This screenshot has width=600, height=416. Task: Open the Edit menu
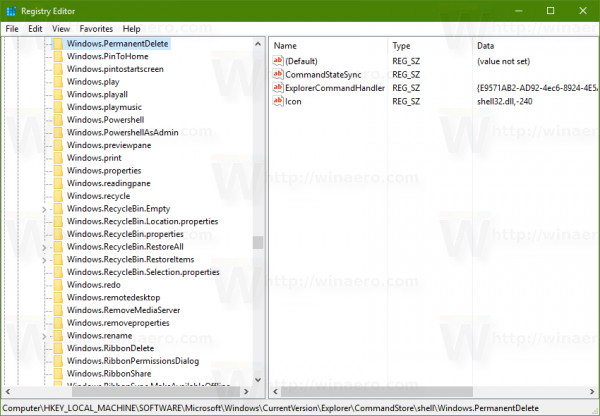pyautogui.click(x=35, y=29)
